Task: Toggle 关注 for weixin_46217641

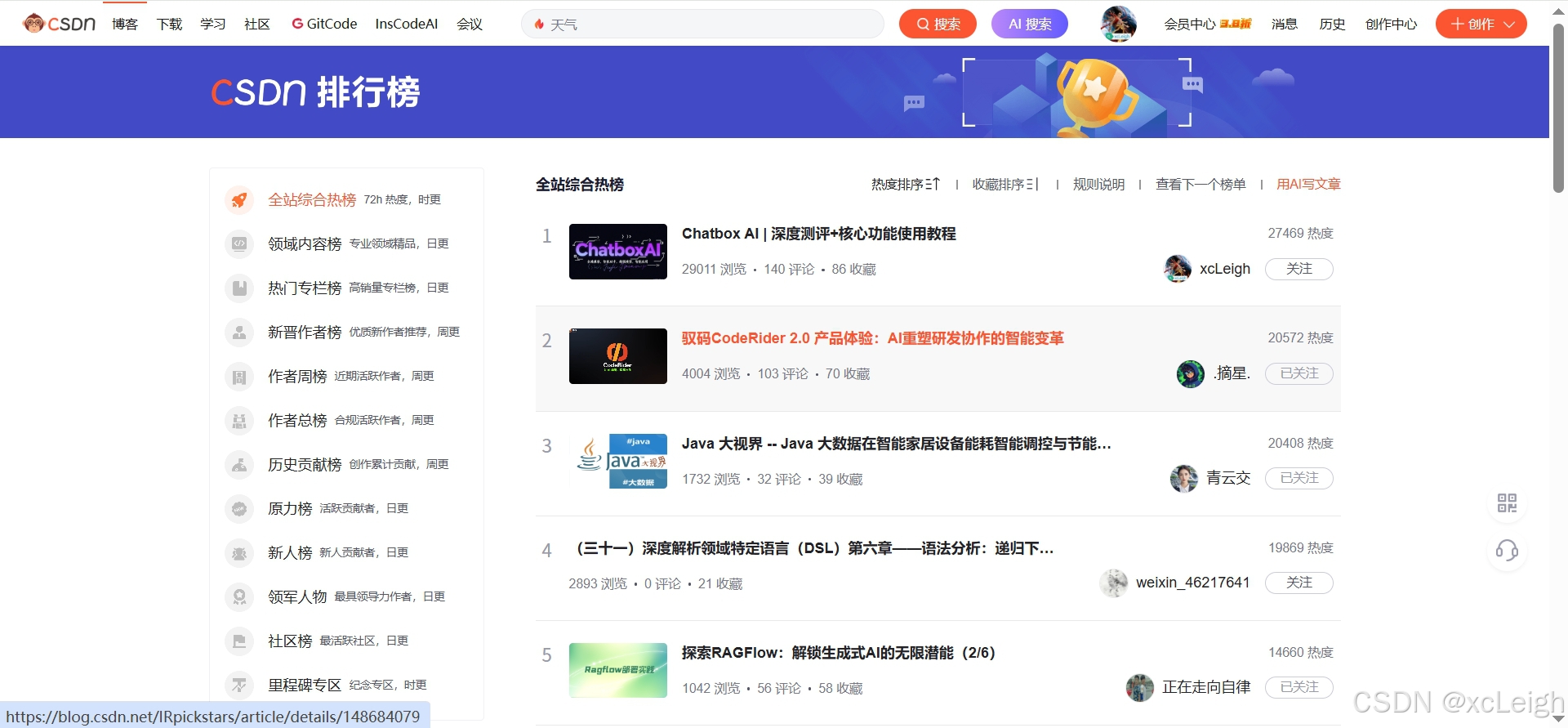Action: click(x=1298, y=583)
